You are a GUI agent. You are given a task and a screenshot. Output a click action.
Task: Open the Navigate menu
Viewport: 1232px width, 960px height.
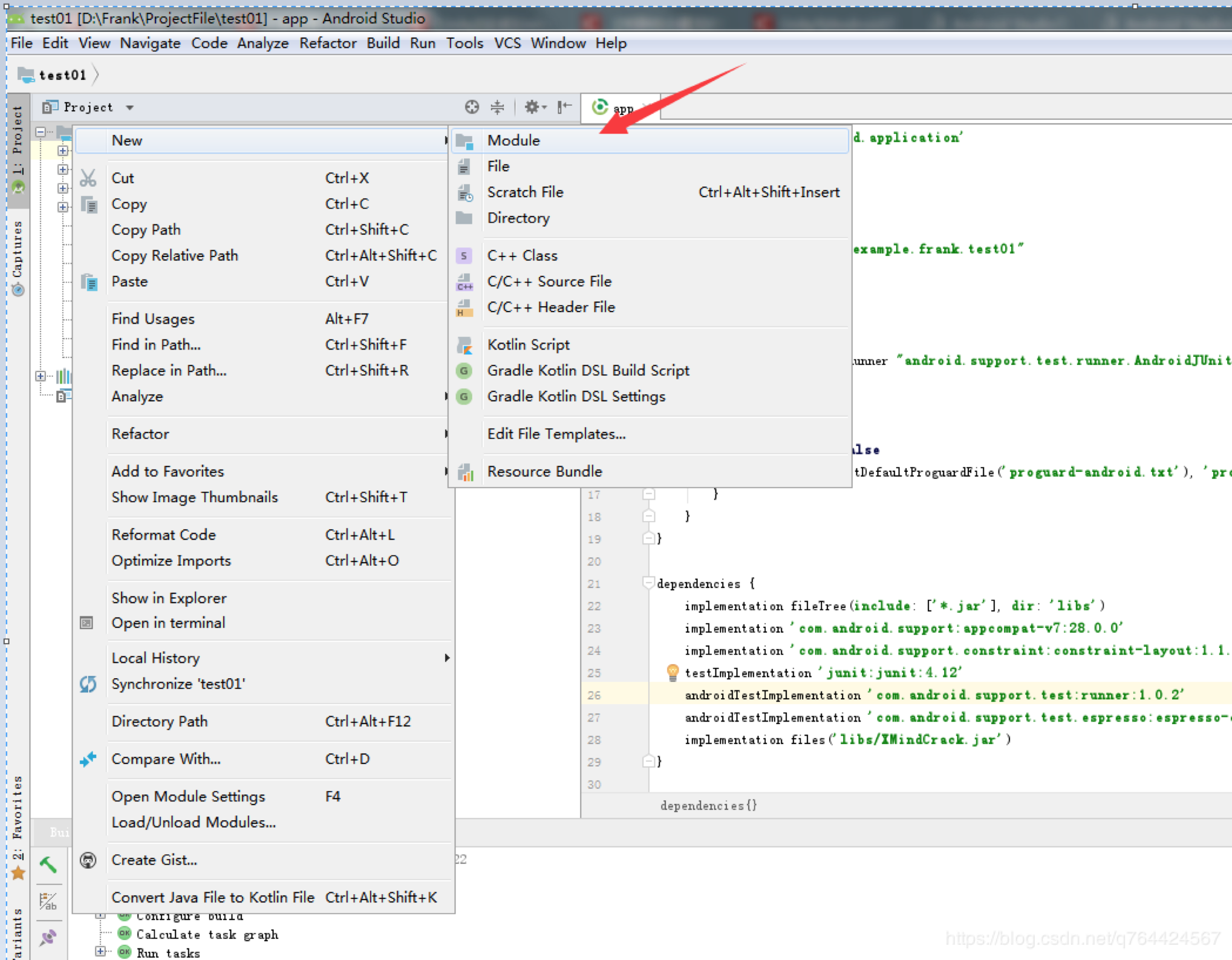coord(150,43)
